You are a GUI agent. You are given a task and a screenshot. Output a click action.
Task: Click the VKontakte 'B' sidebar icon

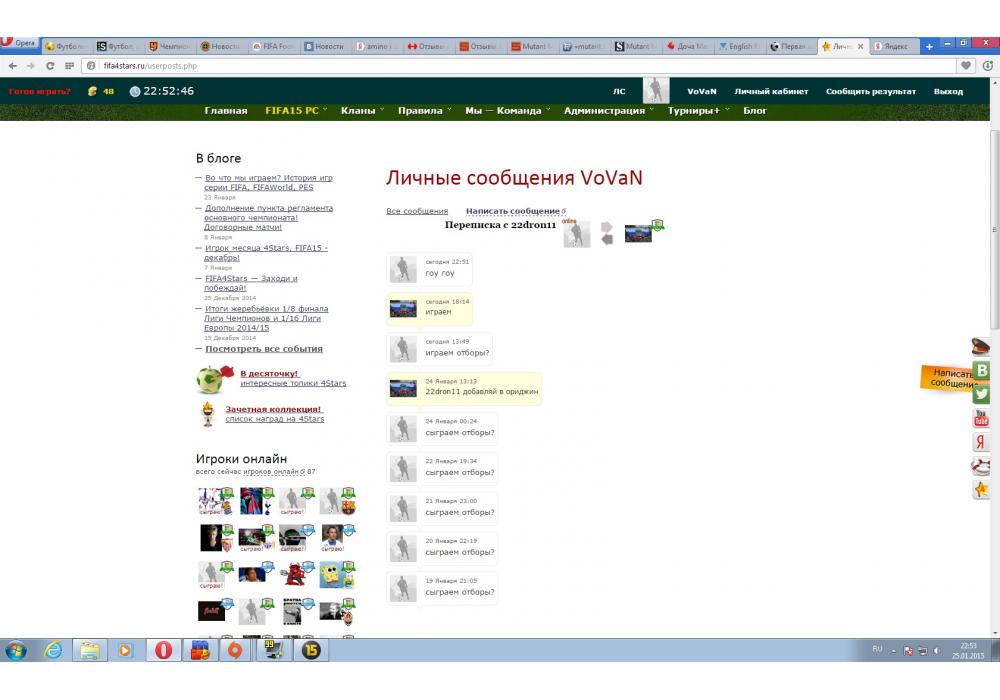coord(982,370)
